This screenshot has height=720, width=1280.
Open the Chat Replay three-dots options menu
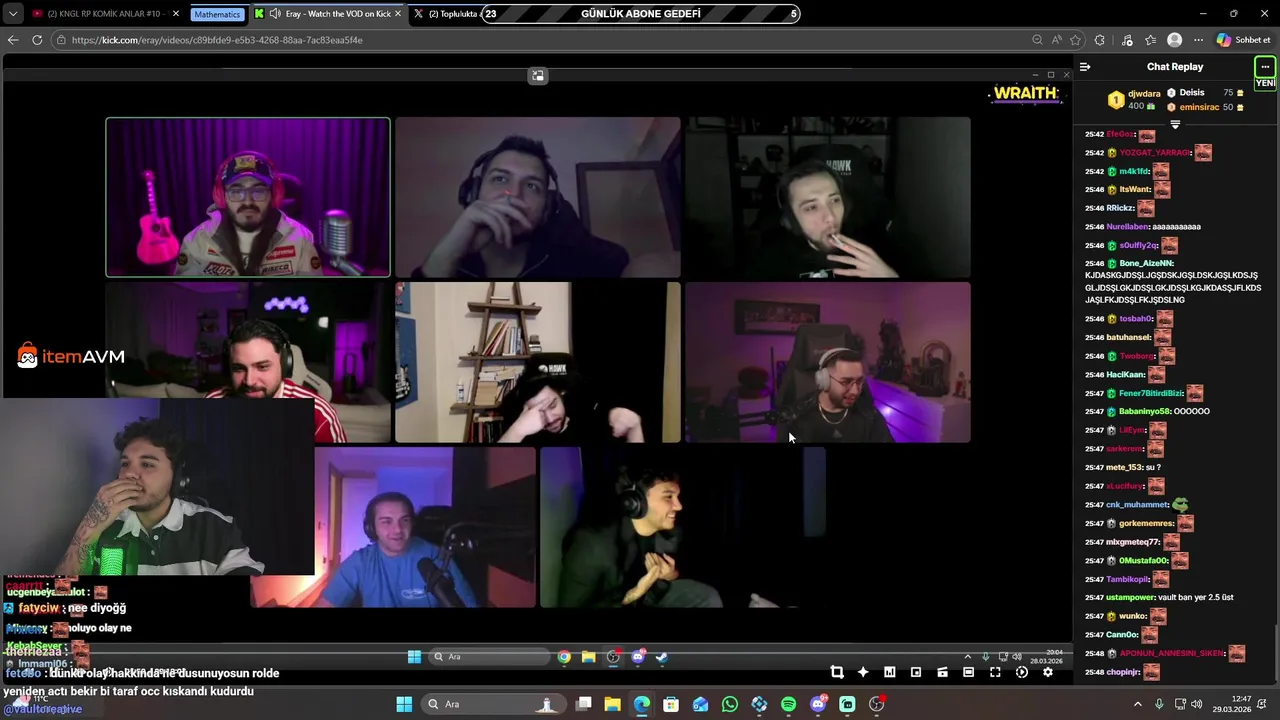coord(1265,67)
